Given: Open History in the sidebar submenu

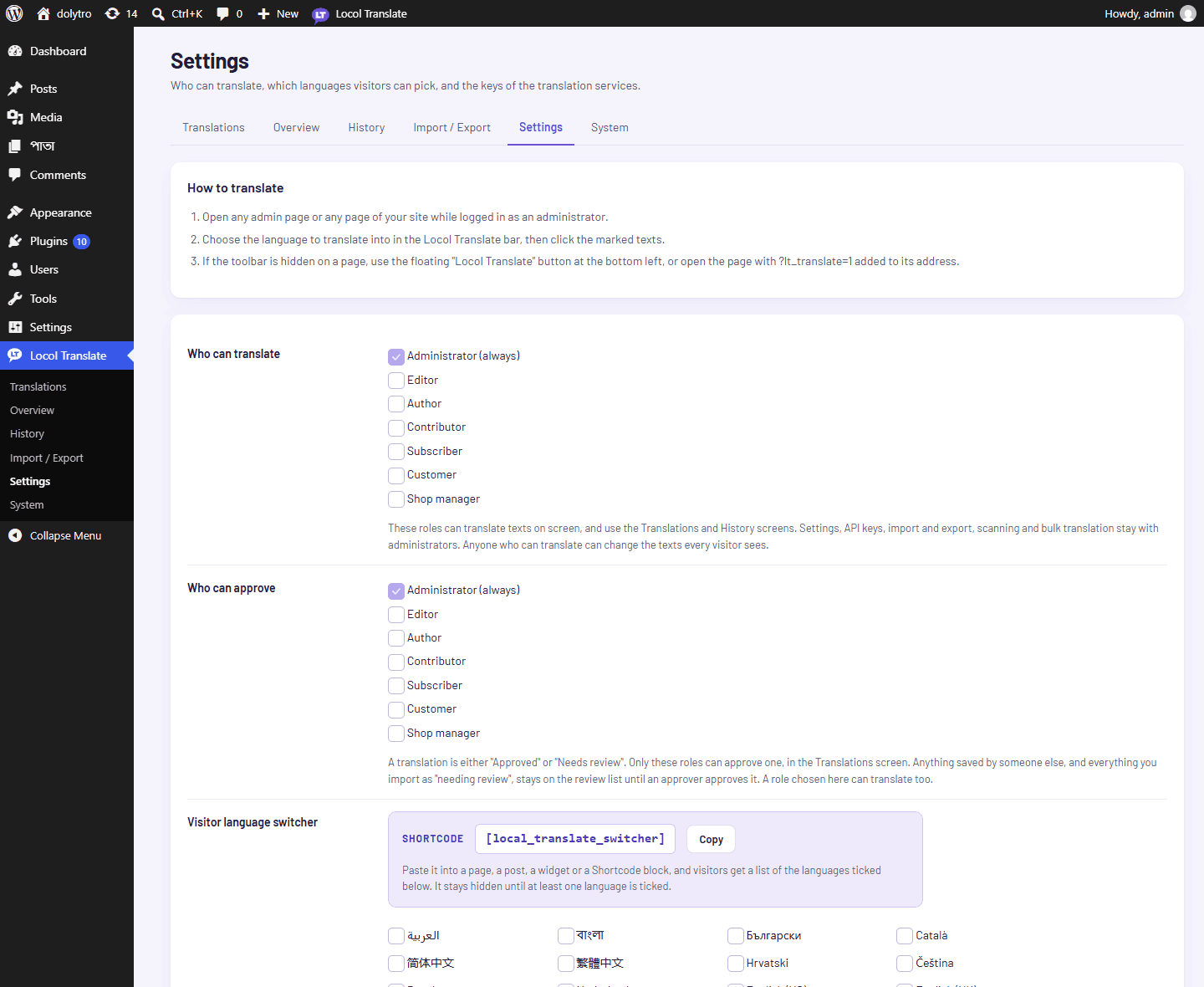Looking at the screenshot, I should (x=27, y=433).
